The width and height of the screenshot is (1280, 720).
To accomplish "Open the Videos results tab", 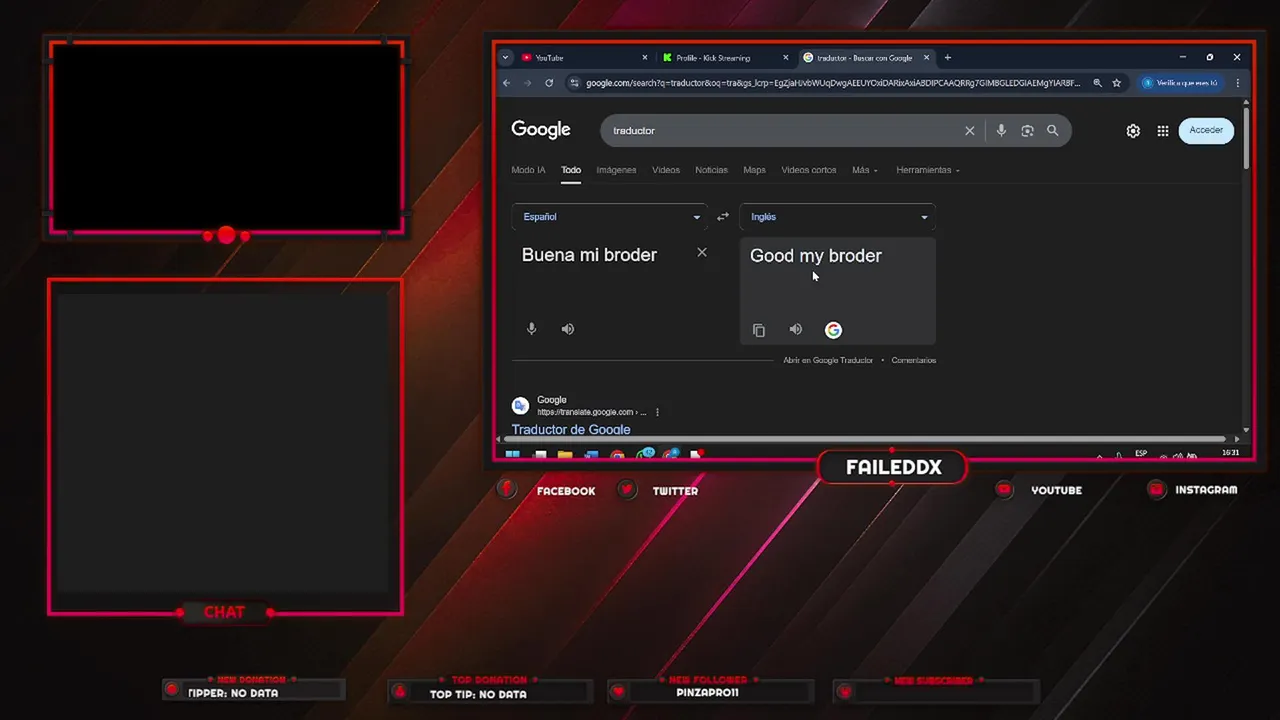I will 666,170.
